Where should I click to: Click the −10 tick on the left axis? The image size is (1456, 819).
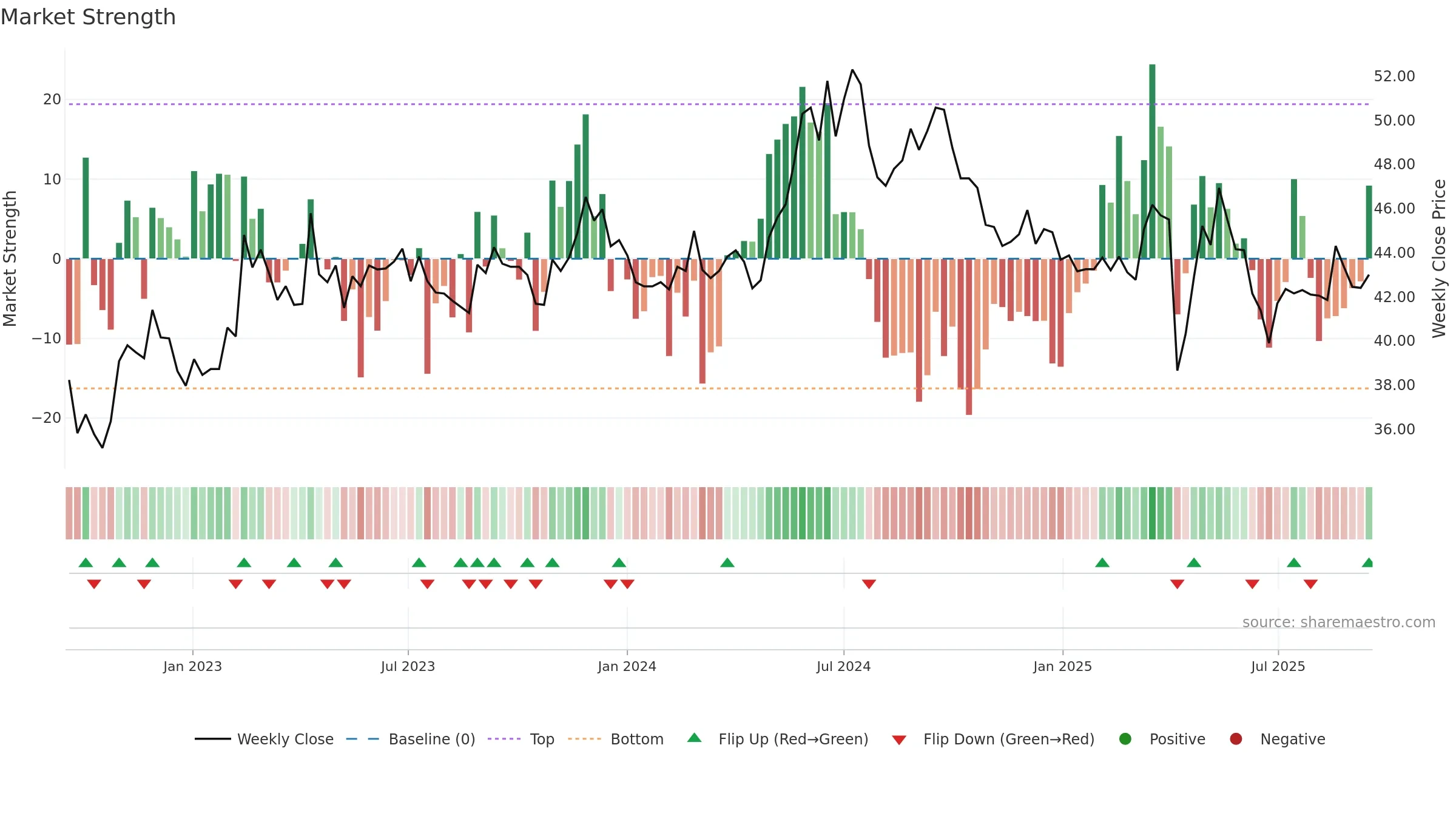point(47,339)
